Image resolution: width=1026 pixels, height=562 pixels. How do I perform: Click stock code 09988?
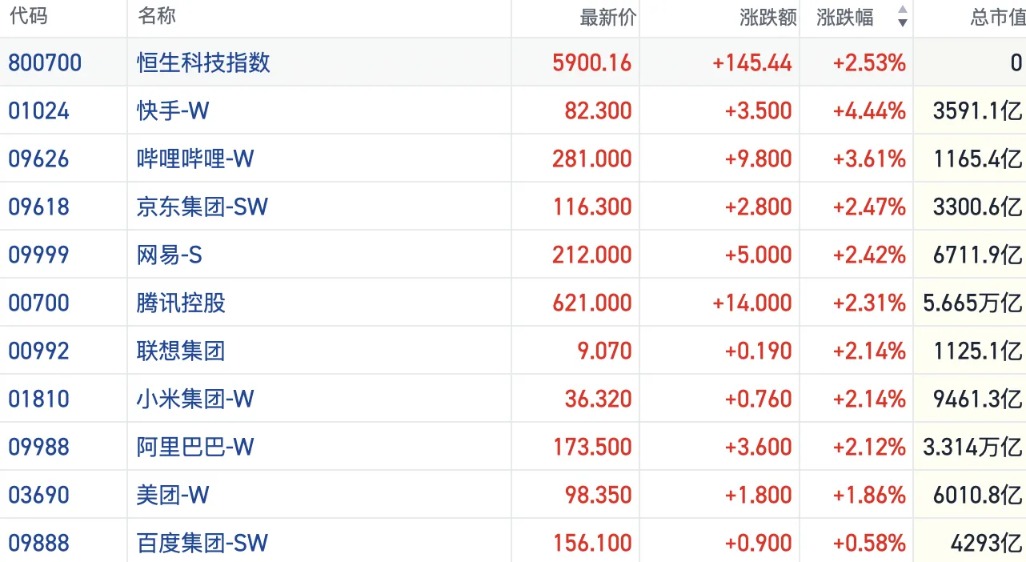click(x=39, y=447)
